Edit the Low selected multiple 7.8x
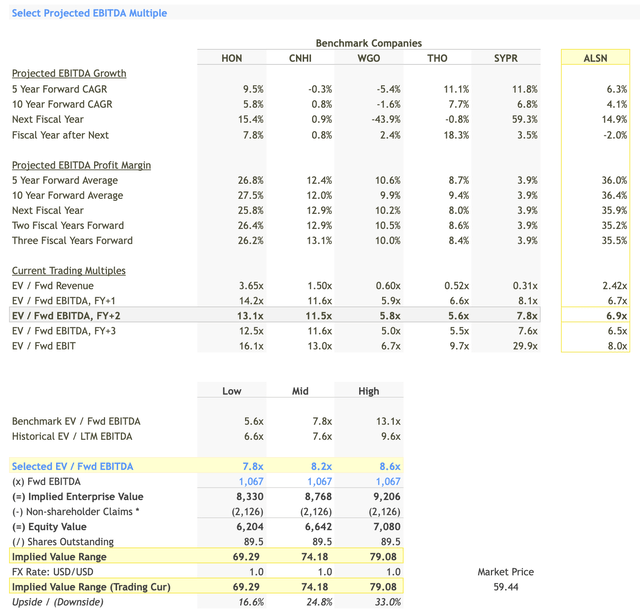640x610 pixels. click(253, 466)
